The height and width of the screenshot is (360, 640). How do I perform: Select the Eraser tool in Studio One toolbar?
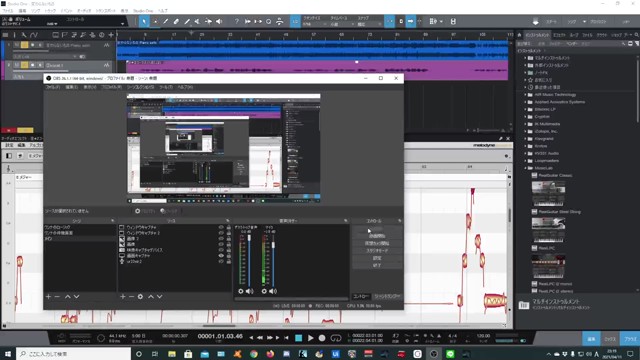tap(176, 21)
